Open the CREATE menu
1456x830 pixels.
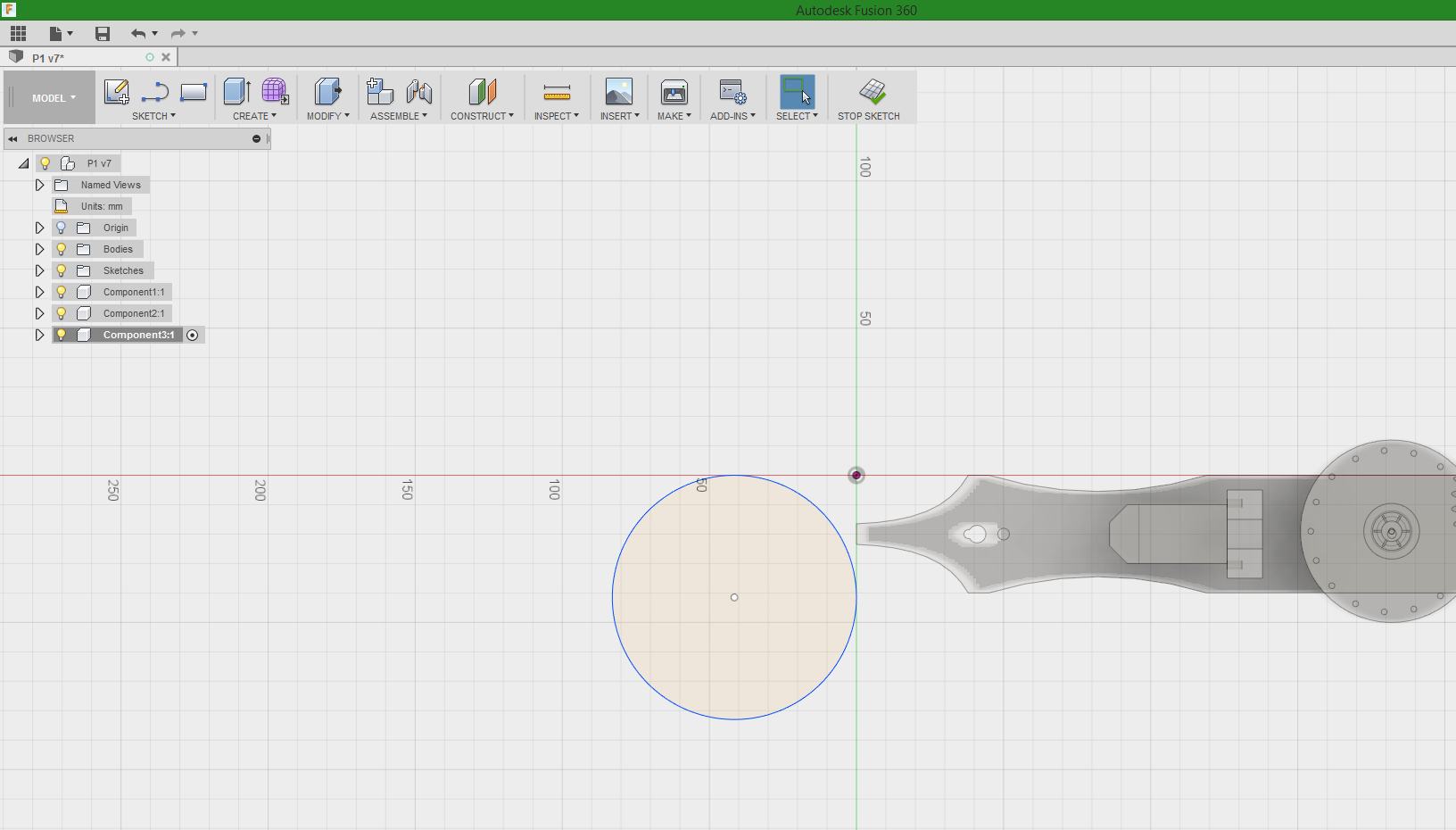254,116
